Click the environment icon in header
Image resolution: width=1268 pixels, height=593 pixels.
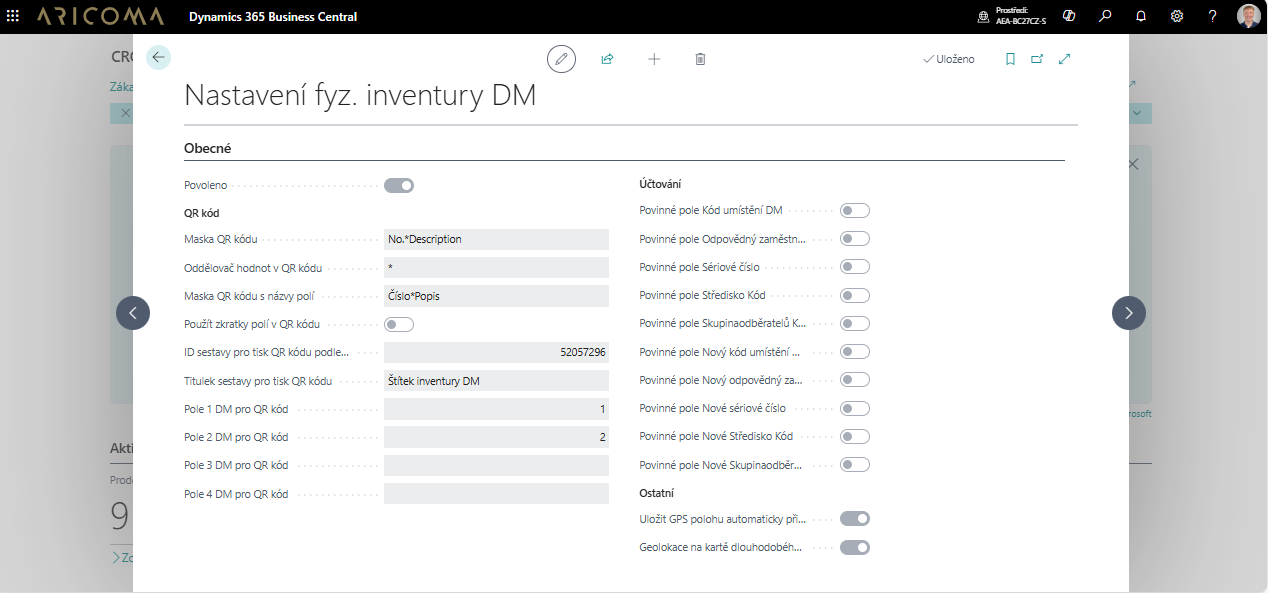[984, 16]
